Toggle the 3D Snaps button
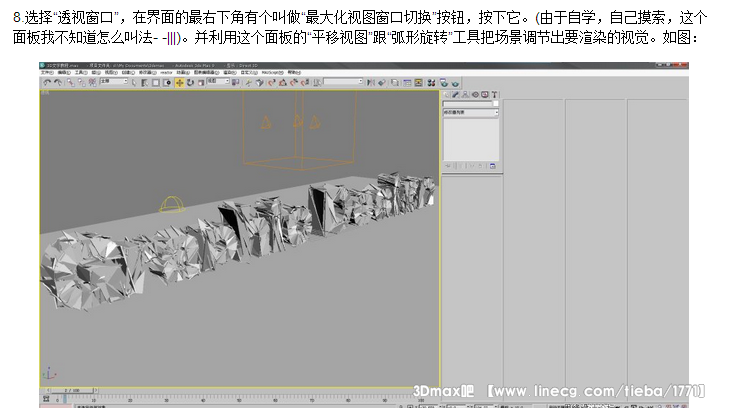734x408 pixels. tap(272, 82)
